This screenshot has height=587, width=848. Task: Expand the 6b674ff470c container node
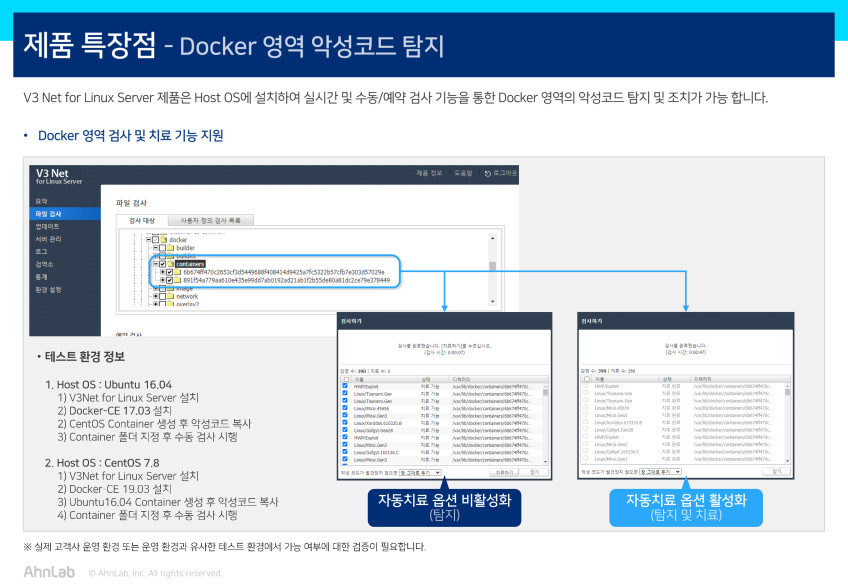click(162, 272)
